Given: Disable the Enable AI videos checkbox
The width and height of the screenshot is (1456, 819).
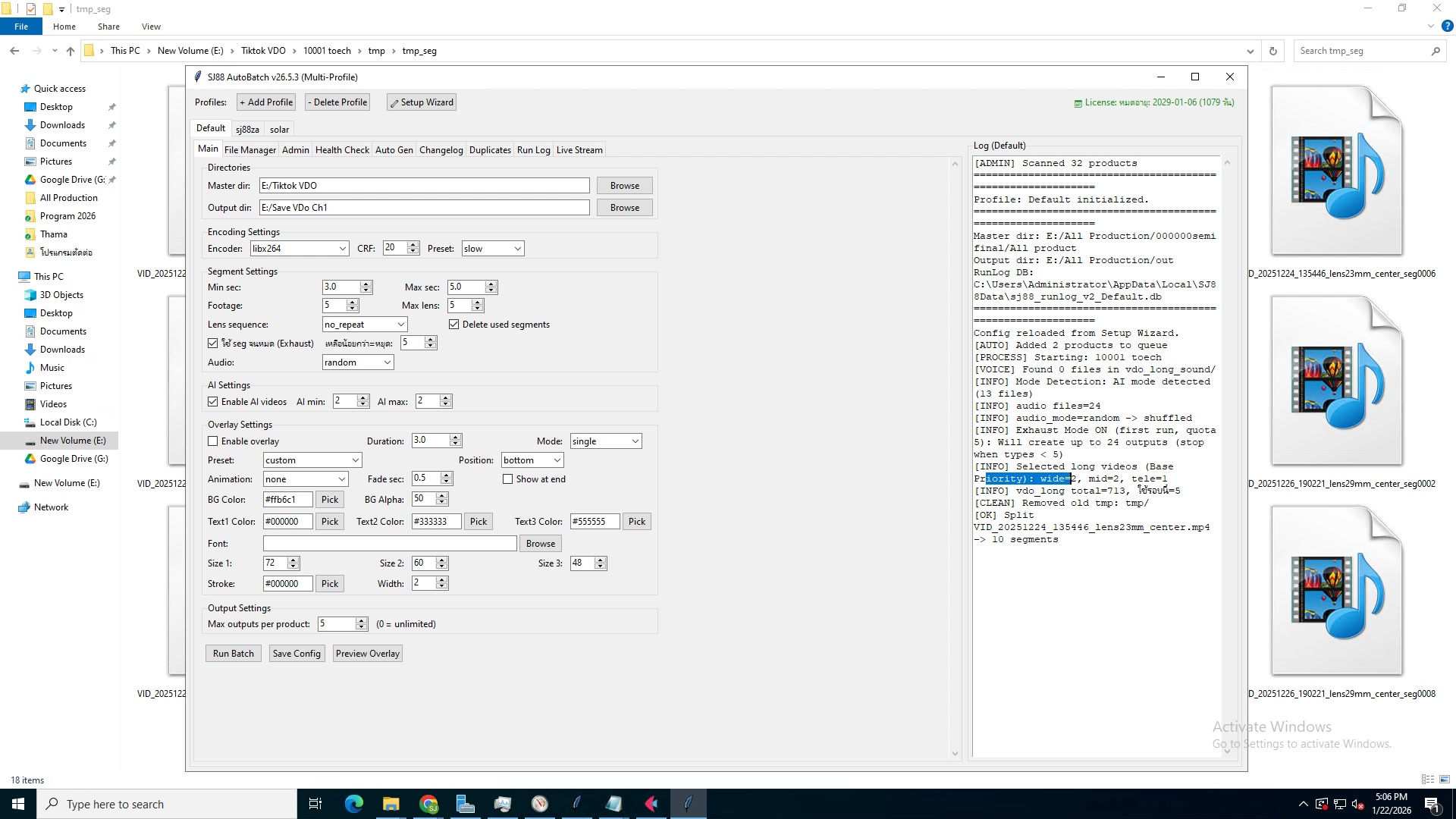Looking at the screenshot, I should pos(213,402).
